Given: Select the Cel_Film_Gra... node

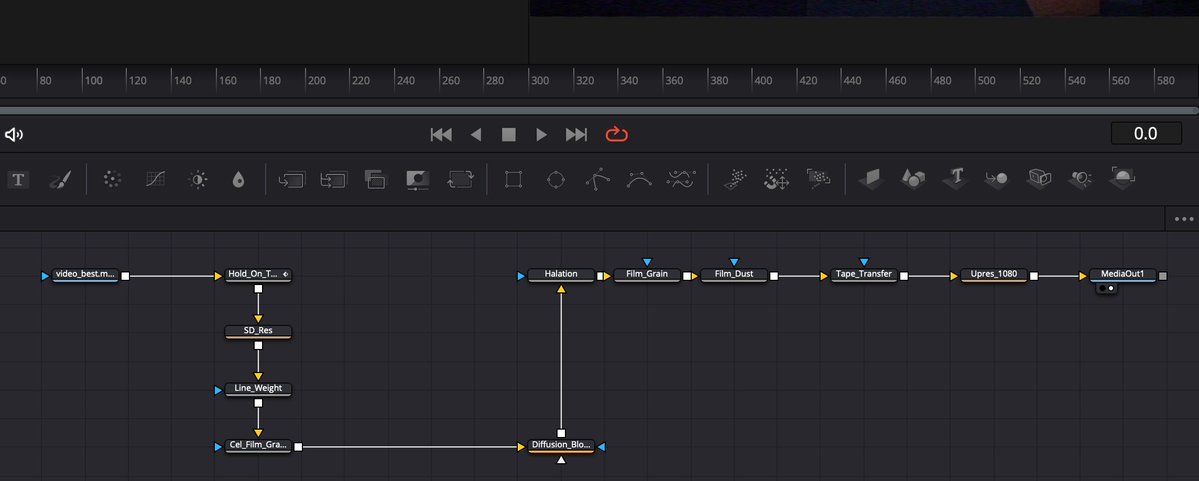Looking at the screenshot, I should pyautogui.click(x=258, y=446).
